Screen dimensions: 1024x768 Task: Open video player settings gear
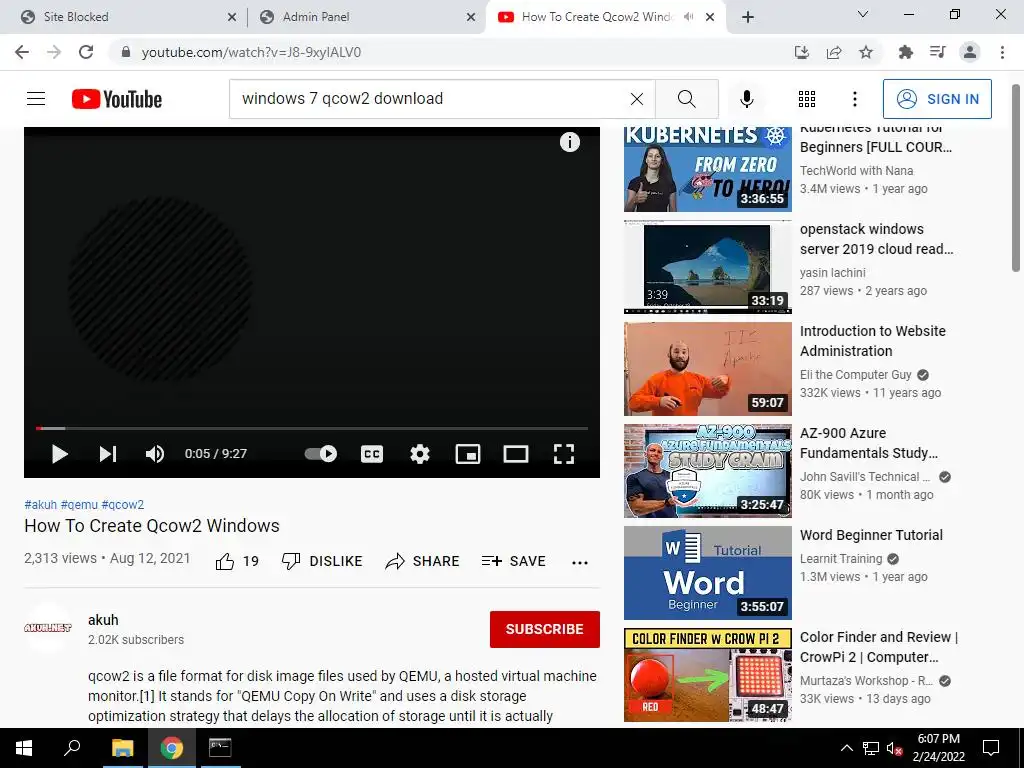click(x=419, y=454)
